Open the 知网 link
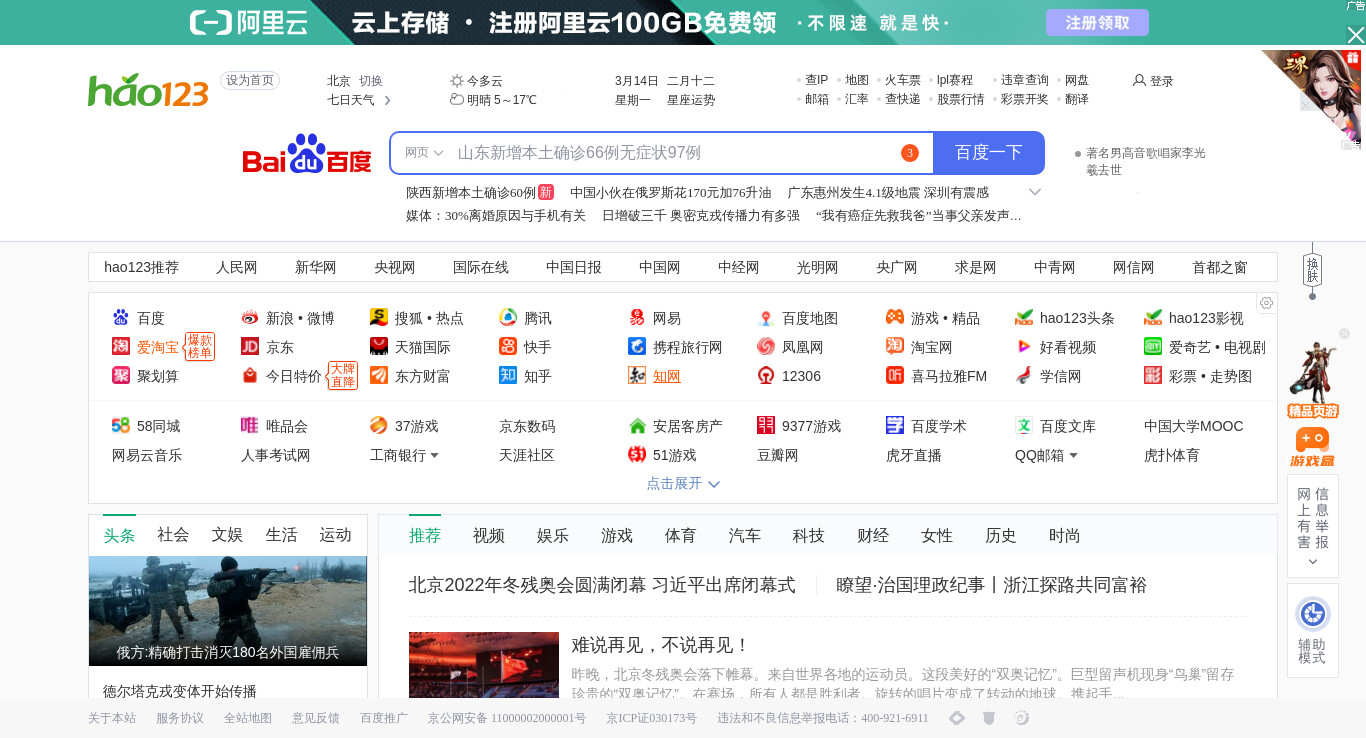Screen dimensions: 1366x738 pos(667,376)
